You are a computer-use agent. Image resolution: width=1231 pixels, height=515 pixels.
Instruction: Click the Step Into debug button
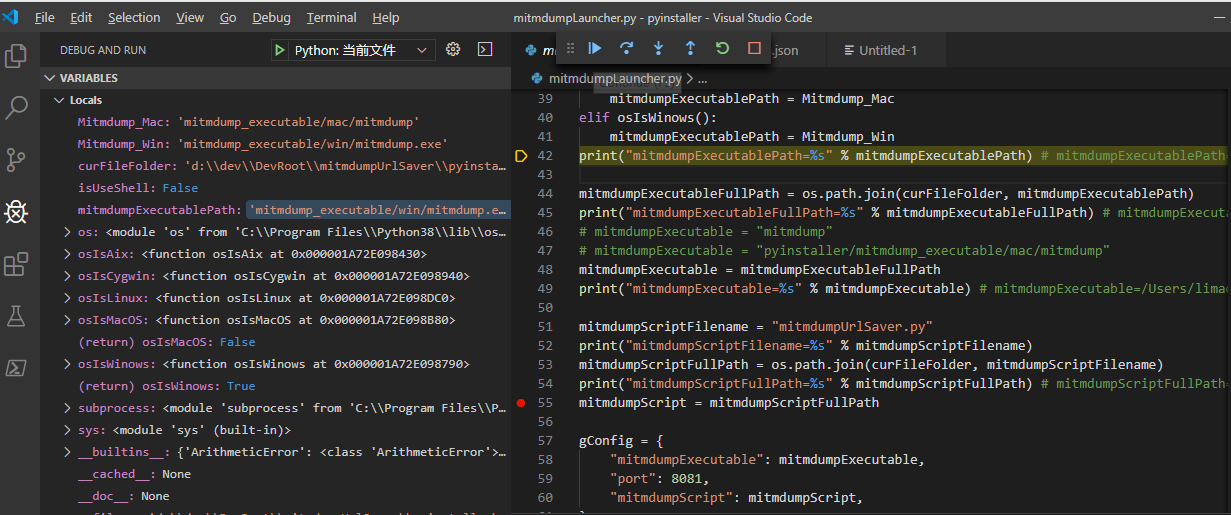[x=658, y=48]
